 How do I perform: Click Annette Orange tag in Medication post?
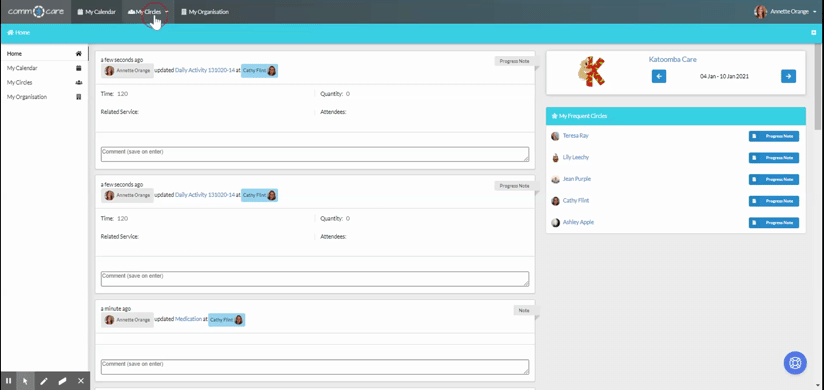click(x=127, y=320)
